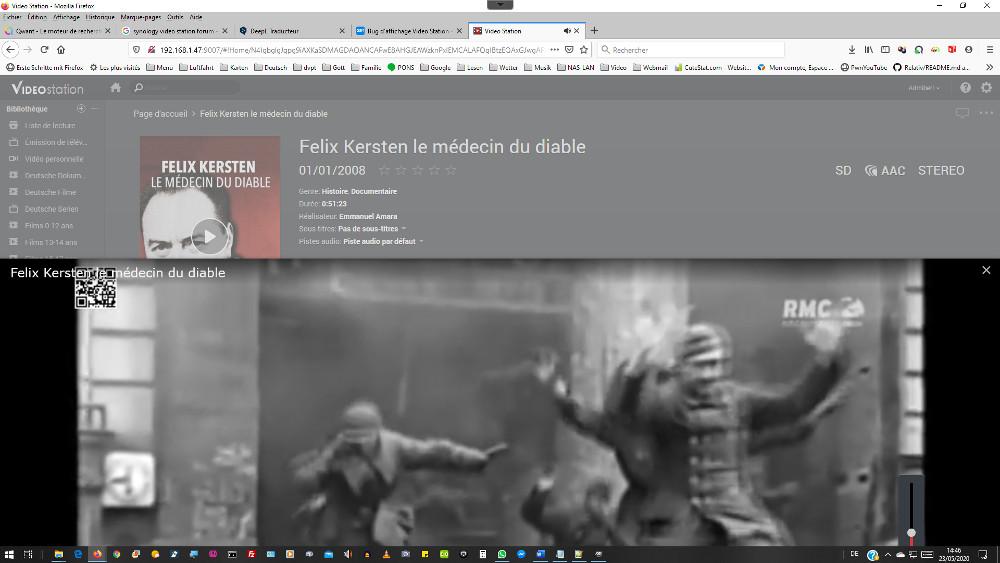Click the library minus icon

coord(94,109)
